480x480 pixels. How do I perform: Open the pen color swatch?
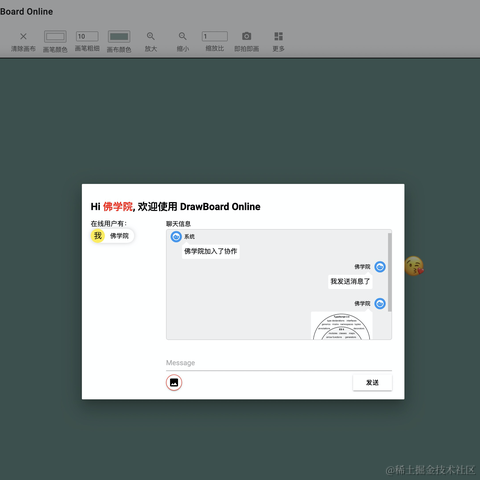(x=55, y=36)
